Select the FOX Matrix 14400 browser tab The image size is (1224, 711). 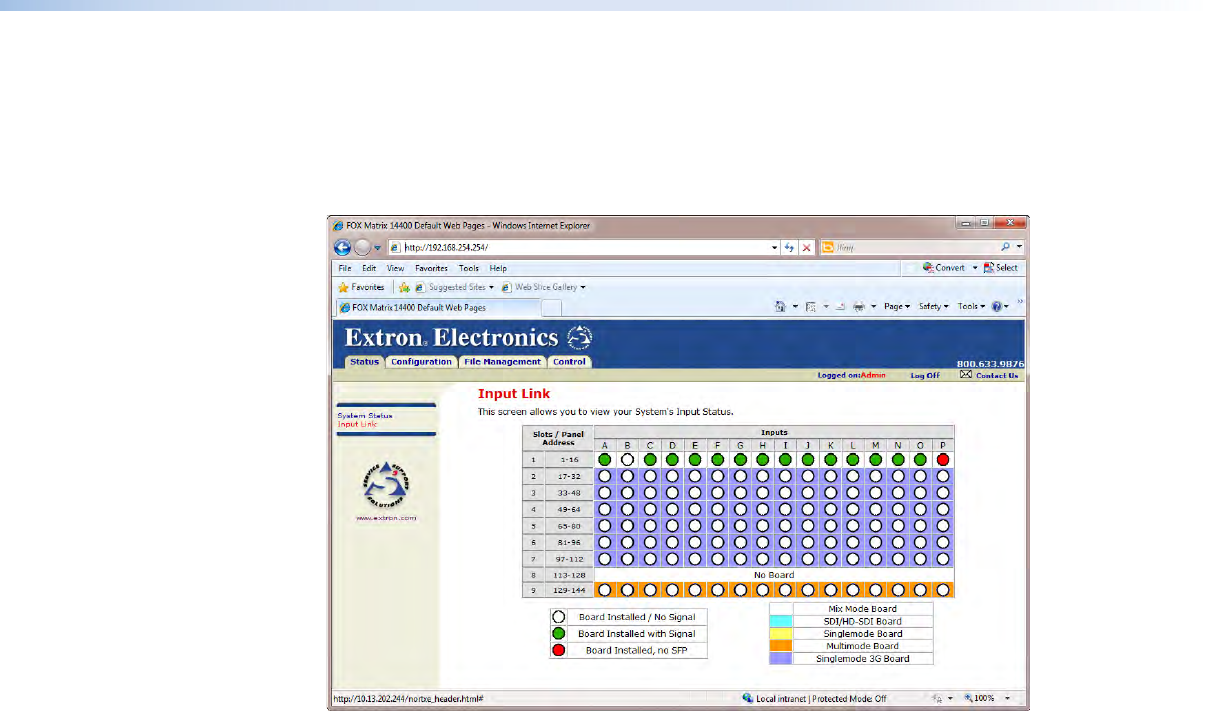point(437,307)
